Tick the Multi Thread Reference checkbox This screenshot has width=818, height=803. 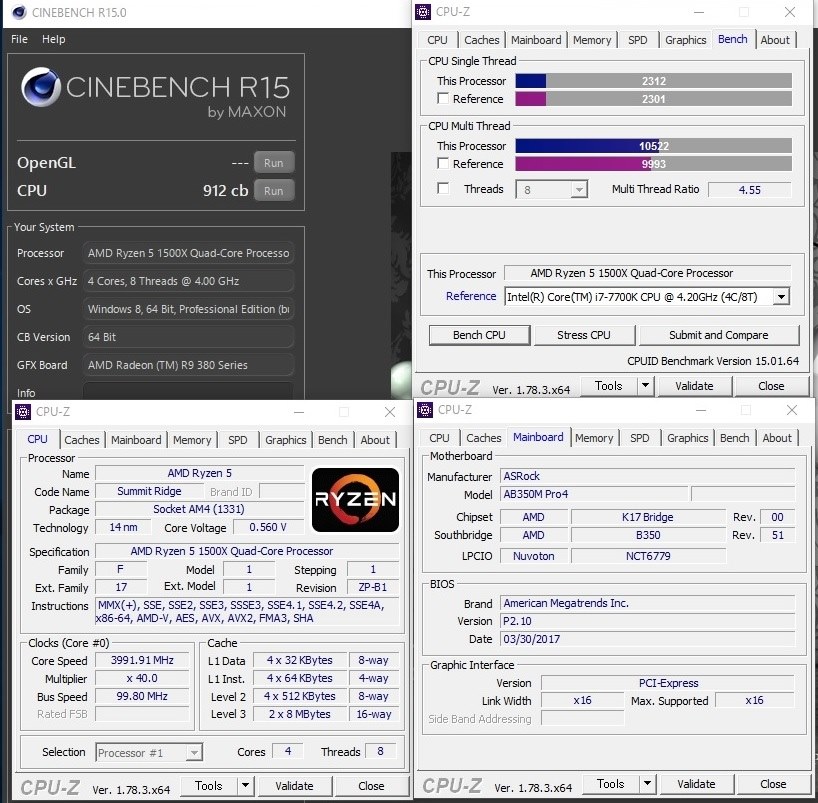coord(443,163)
